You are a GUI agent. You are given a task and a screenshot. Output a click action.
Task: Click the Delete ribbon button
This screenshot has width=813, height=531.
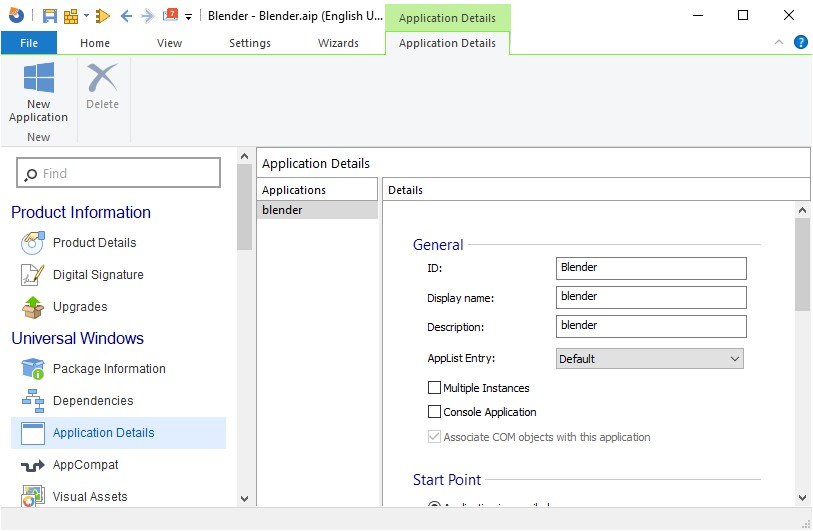pyautogui.click(x=102, y=86)
